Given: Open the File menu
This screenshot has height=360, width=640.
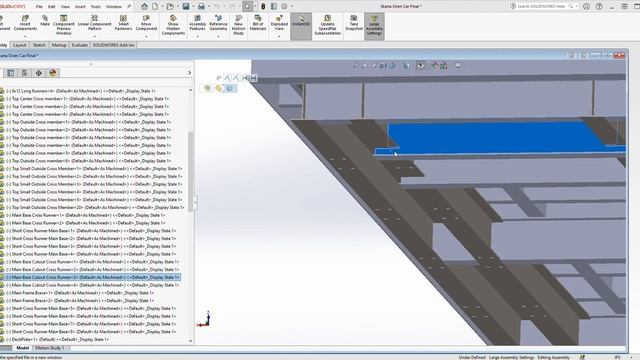Looking at the screenshot, I should coord(39,7).
